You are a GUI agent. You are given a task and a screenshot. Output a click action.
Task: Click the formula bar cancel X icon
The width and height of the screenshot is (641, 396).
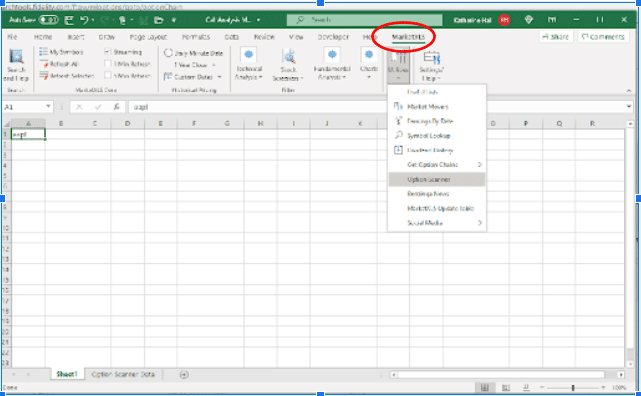pyautogui.click(x=79, y=107)
